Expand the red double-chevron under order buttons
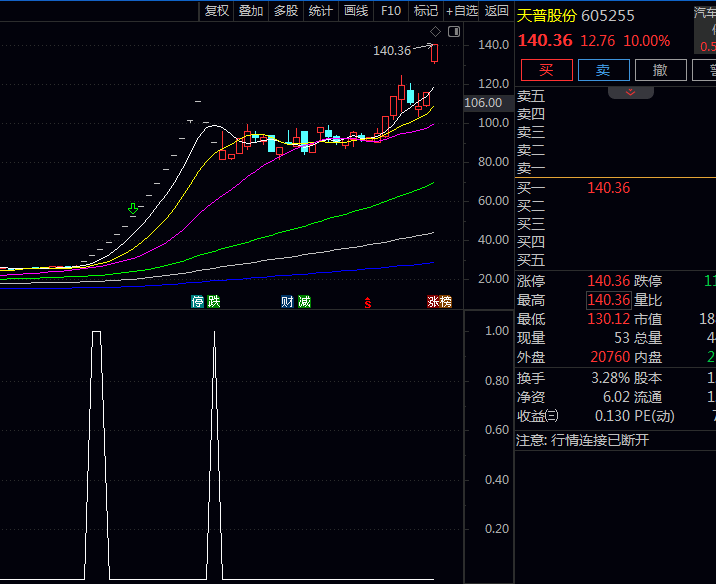Viewport: 716px width, 584px height. (x=631, y=92)
